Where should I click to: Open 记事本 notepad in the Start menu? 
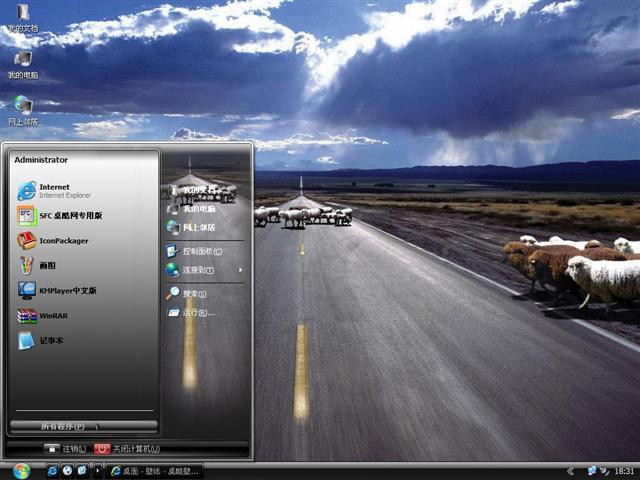pos(40,340)
